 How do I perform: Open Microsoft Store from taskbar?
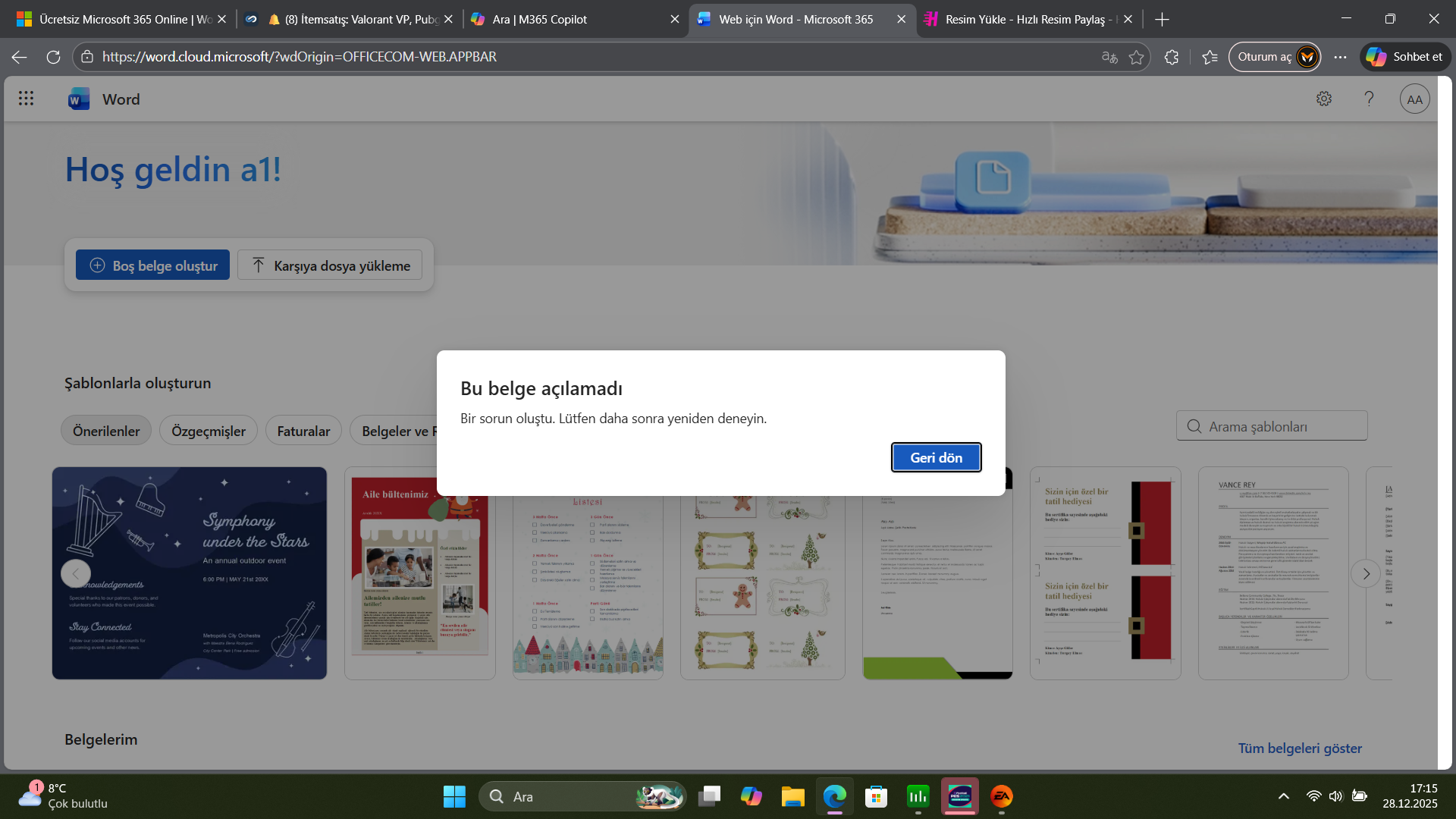pos(877,796)
